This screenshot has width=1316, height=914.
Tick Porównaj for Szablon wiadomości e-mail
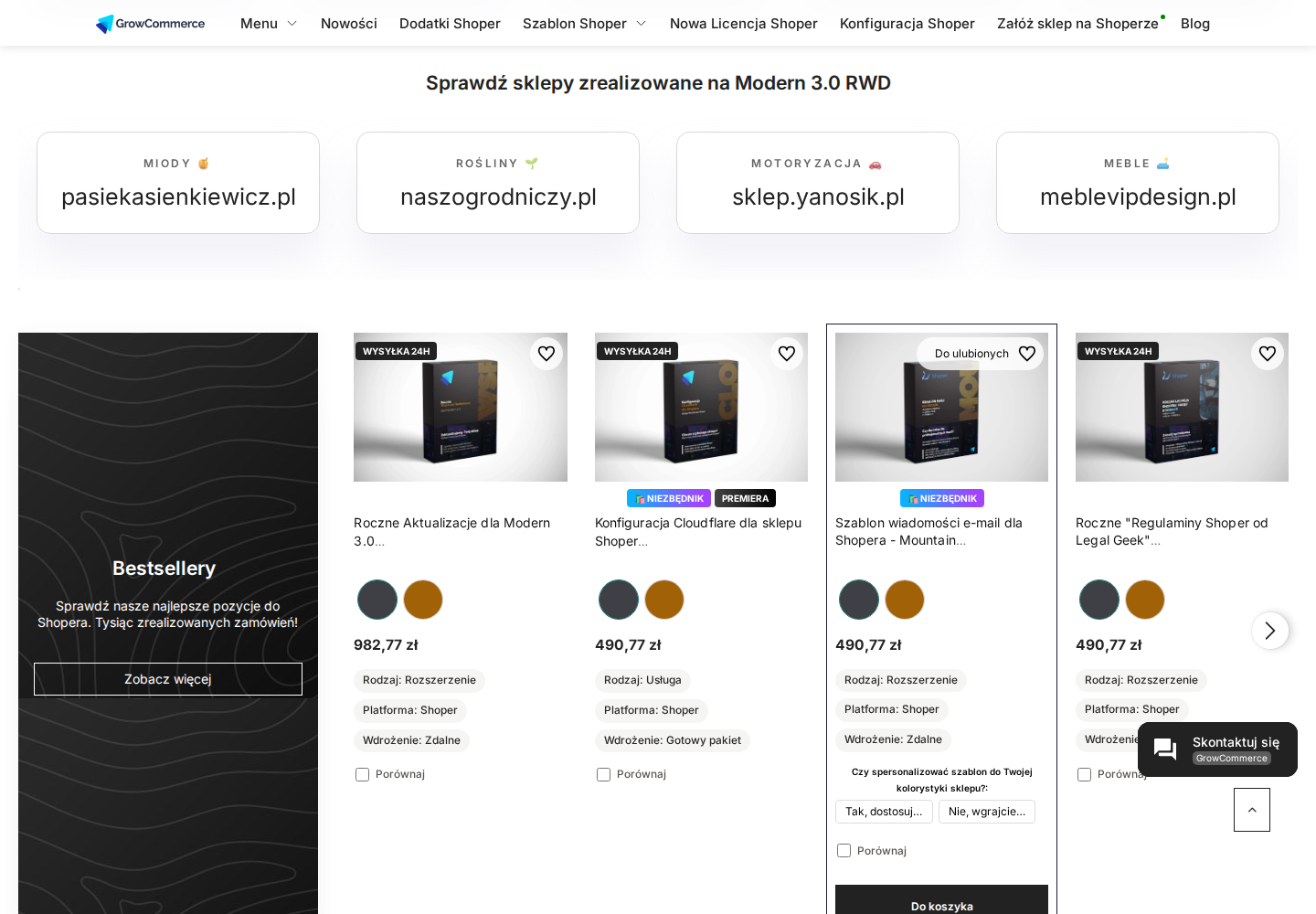coord(844,851)
